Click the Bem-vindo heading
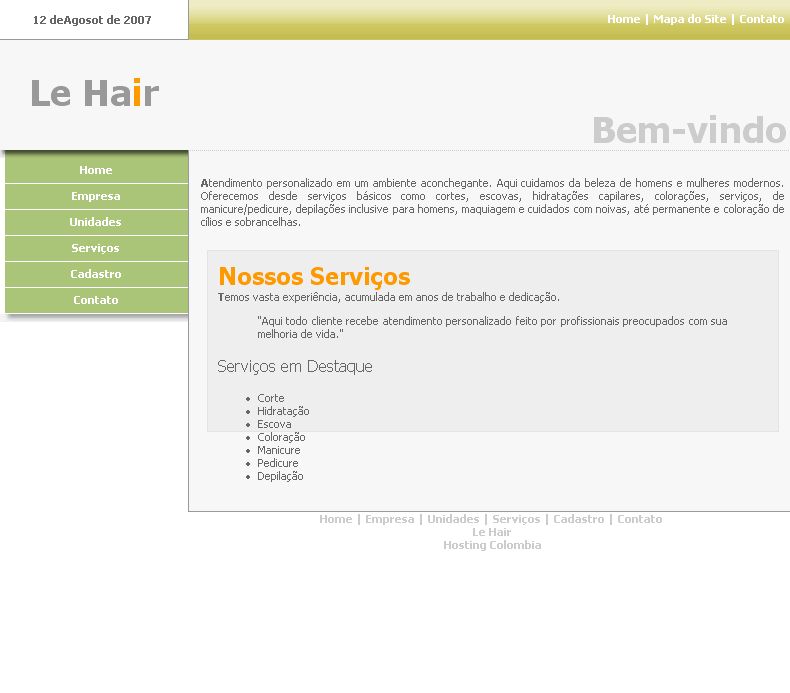 tap(689, 130)
